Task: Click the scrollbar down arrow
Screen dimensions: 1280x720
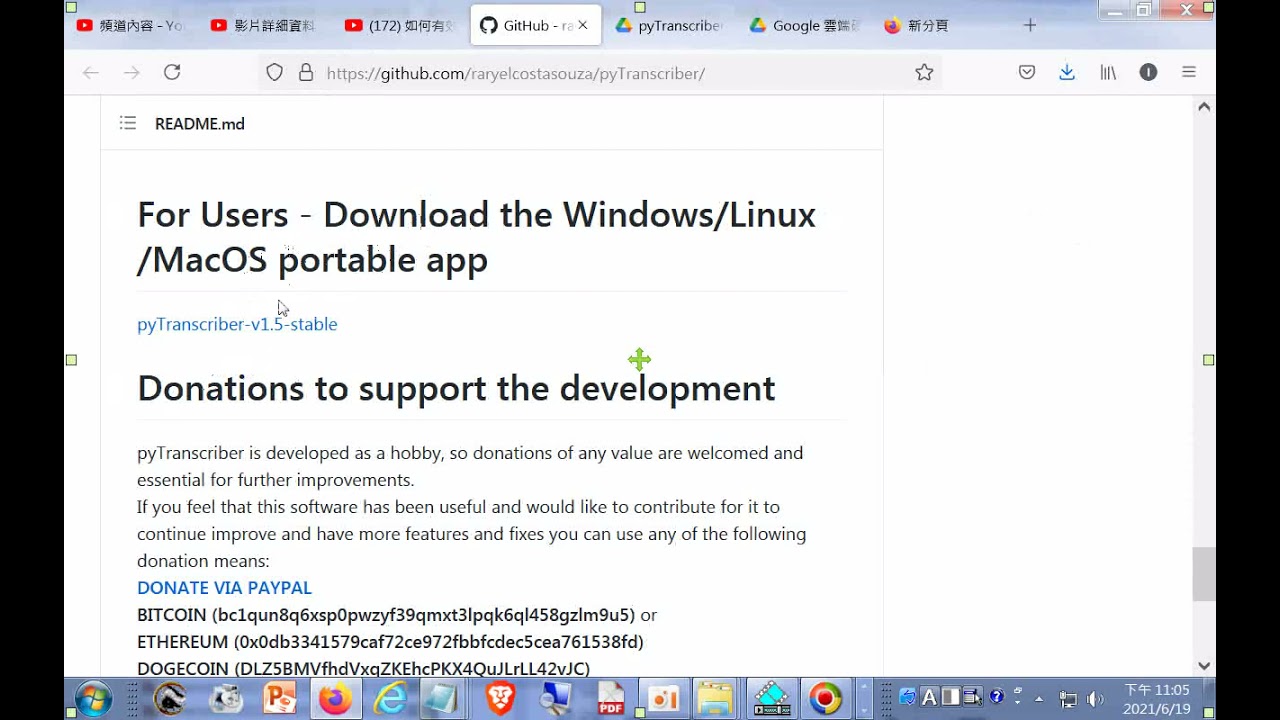Action: (1204, 666)
